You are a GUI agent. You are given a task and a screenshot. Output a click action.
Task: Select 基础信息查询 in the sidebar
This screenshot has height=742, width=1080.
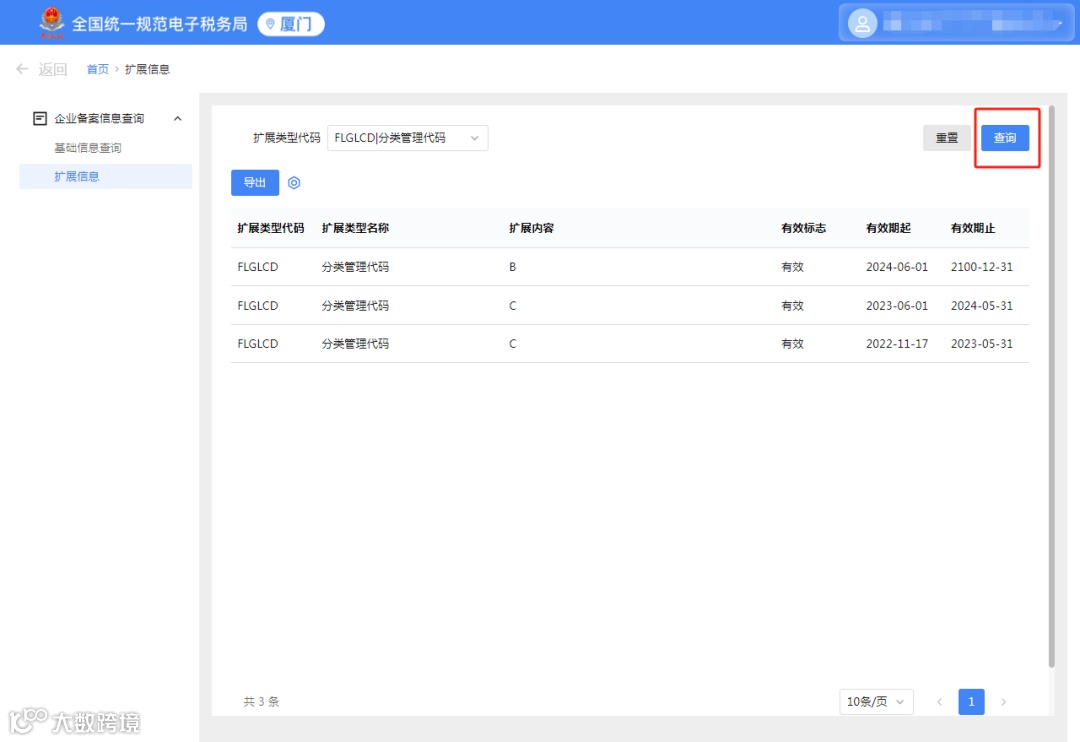(87, 147)
